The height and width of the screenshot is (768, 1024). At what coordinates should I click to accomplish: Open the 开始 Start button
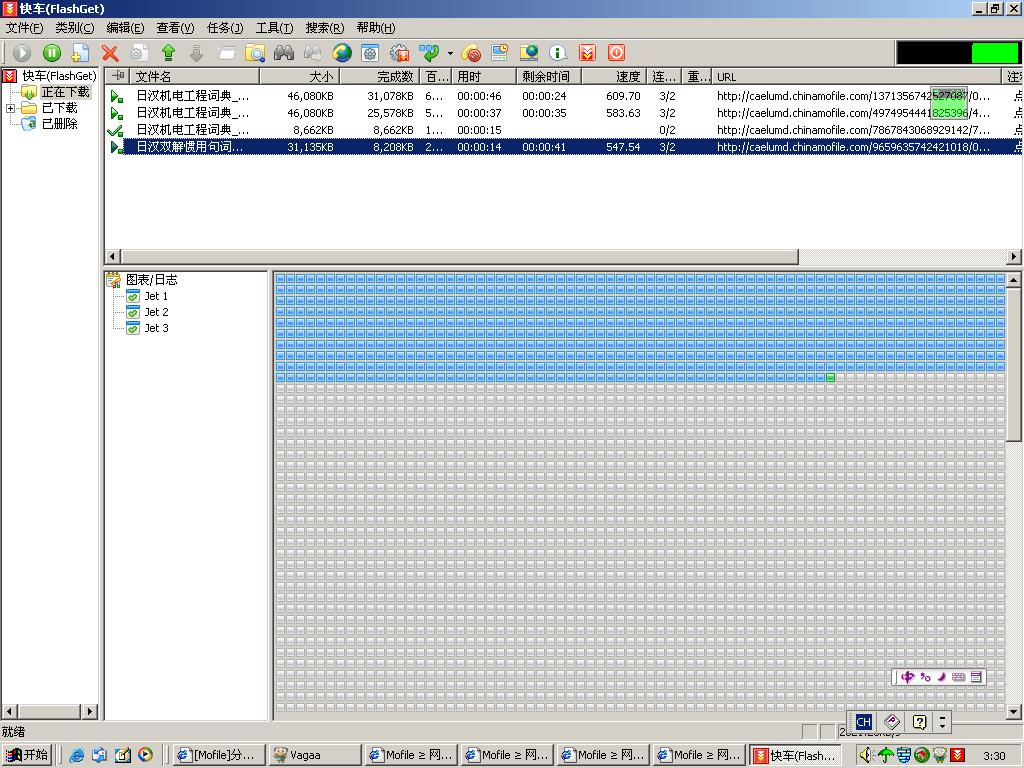27,755
